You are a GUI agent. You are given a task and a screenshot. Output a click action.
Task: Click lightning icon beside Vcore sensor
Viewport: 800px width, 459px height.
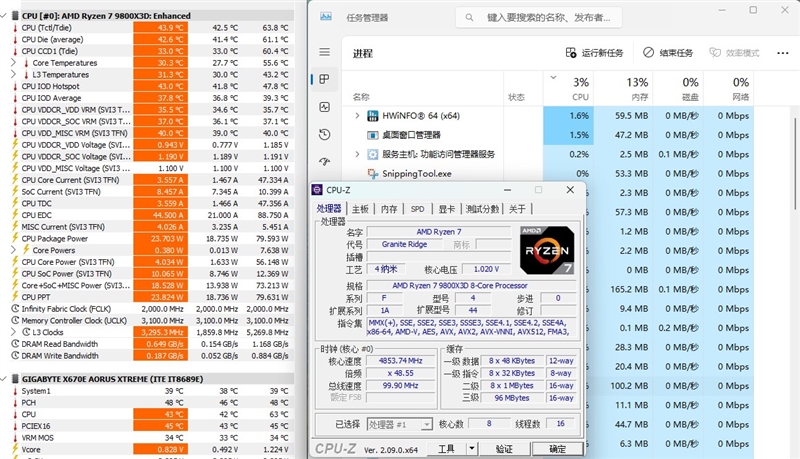tap(15, 449)
